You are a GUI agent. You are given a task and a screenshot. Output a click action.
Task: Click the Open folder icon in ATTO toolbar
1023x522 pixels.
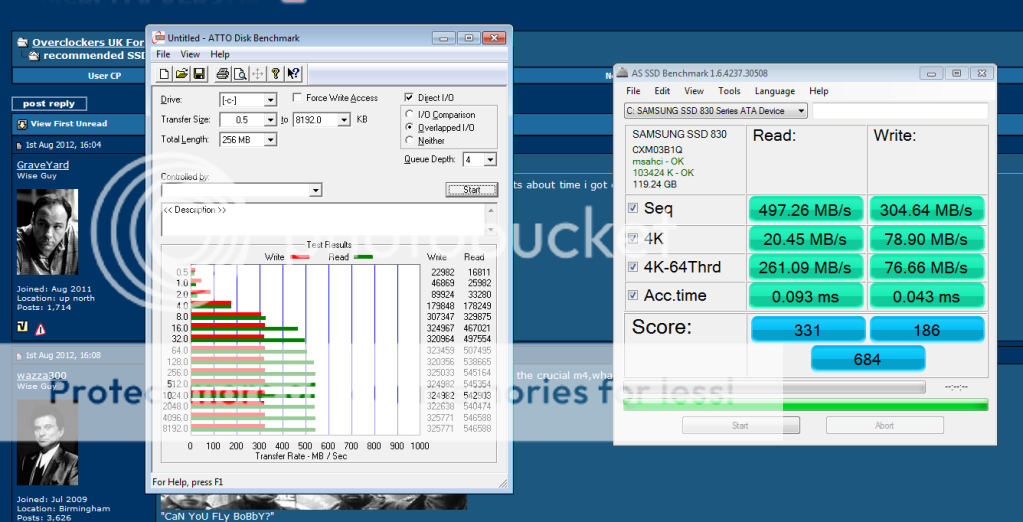pyautogui.click(x=182, y=73)
